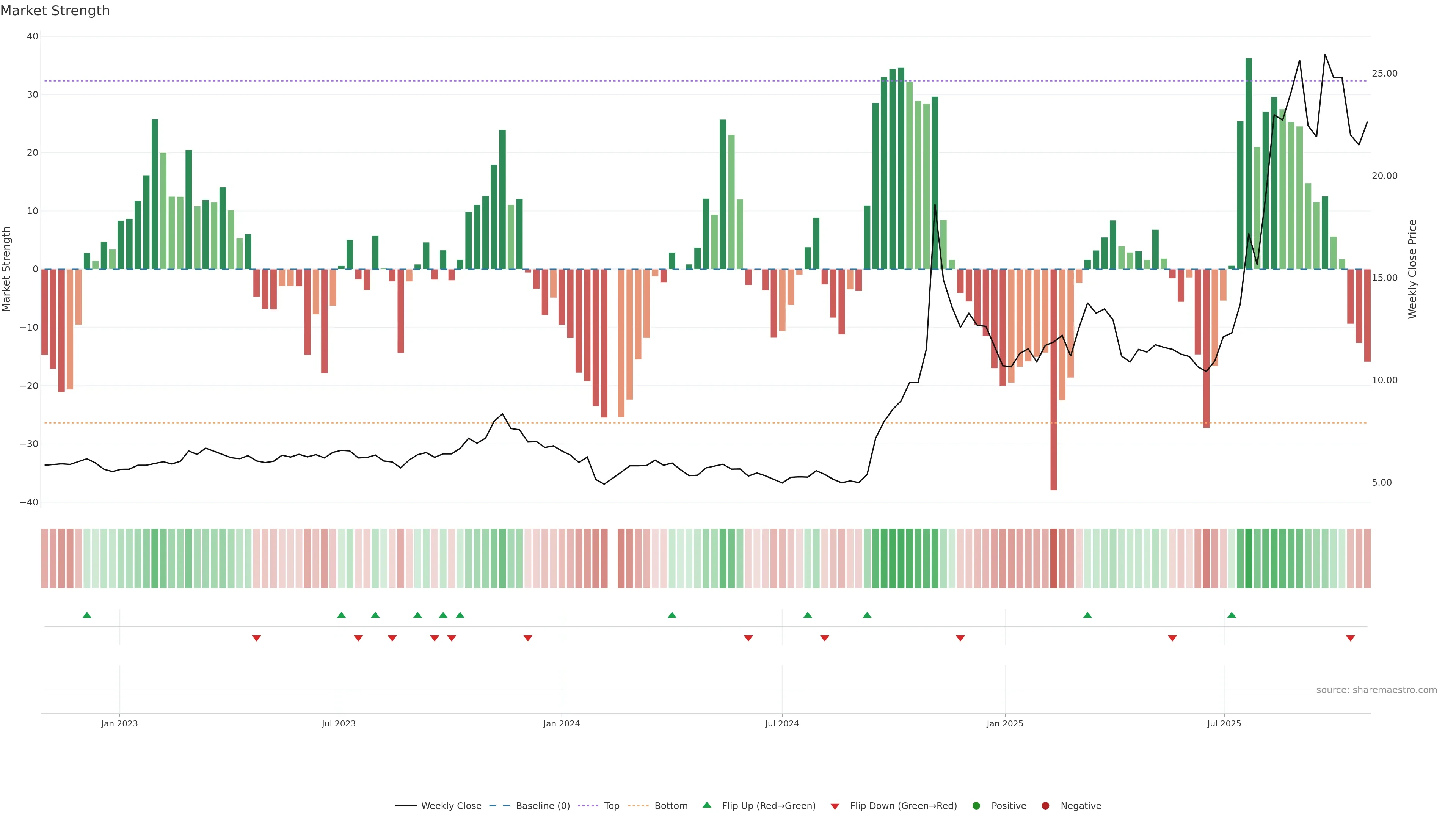Click the first green flip-up marker before Jan 2023
Screen dimensions: 1456x819
coord(87,615)
